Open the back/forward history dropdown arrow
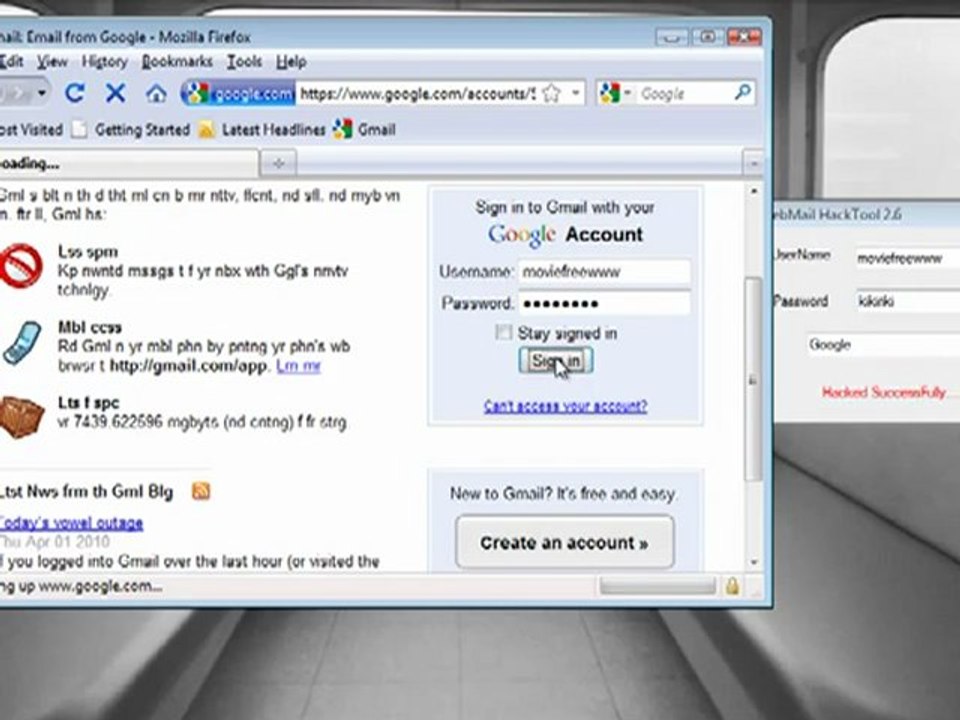 click(42, 93)
